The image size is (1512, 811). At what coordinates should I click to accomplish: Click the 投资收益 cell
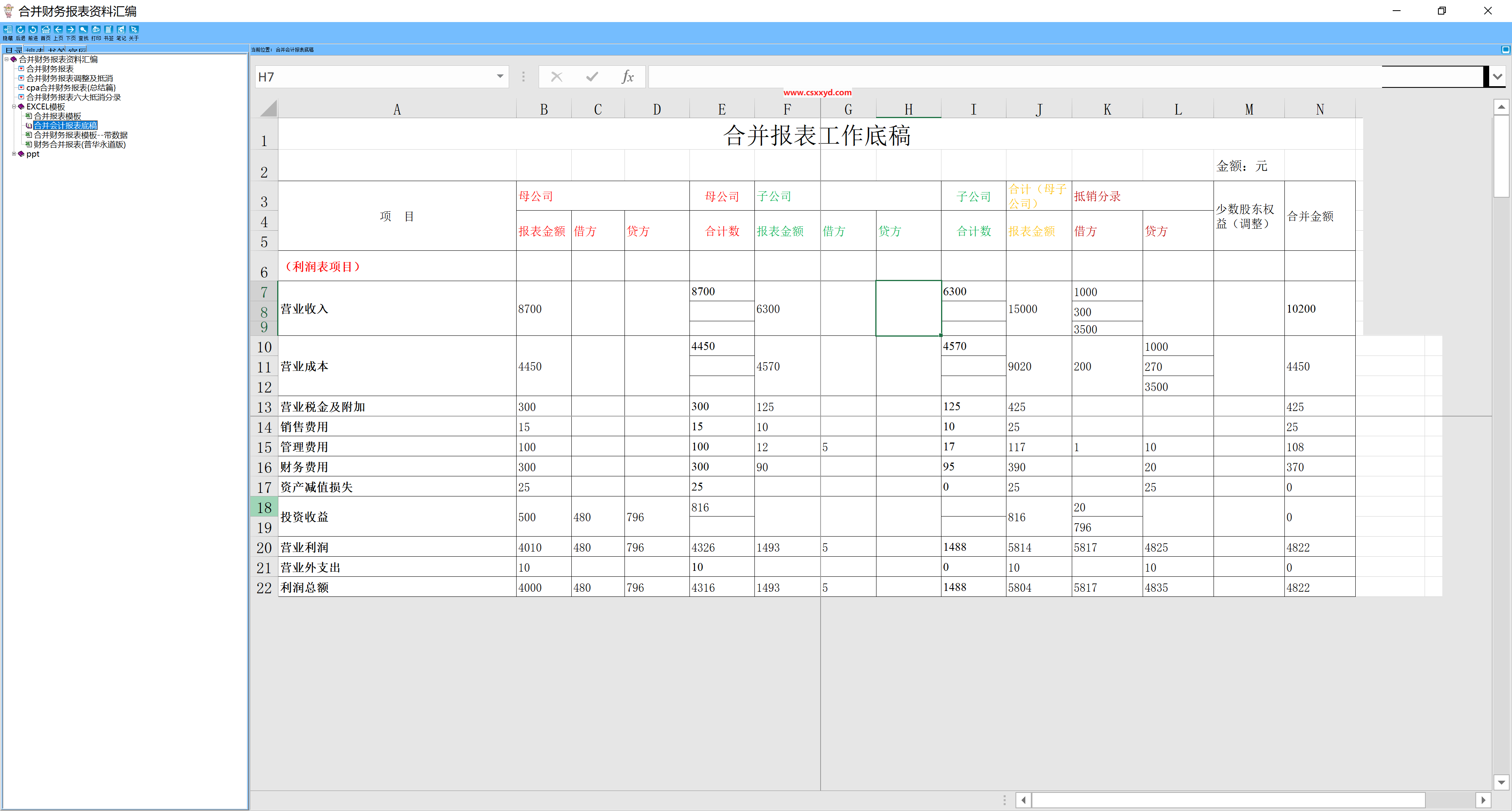click(x=397, y=517)
